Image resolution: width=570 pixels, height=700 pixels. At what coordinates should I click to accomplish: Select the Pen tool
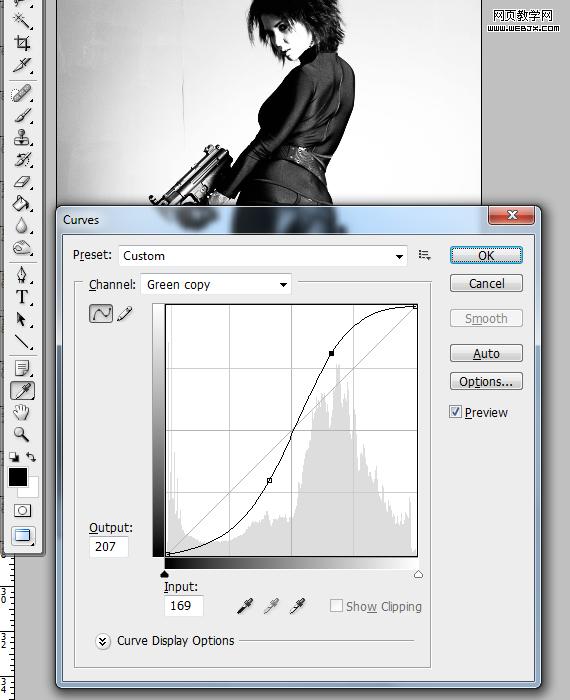21,275
